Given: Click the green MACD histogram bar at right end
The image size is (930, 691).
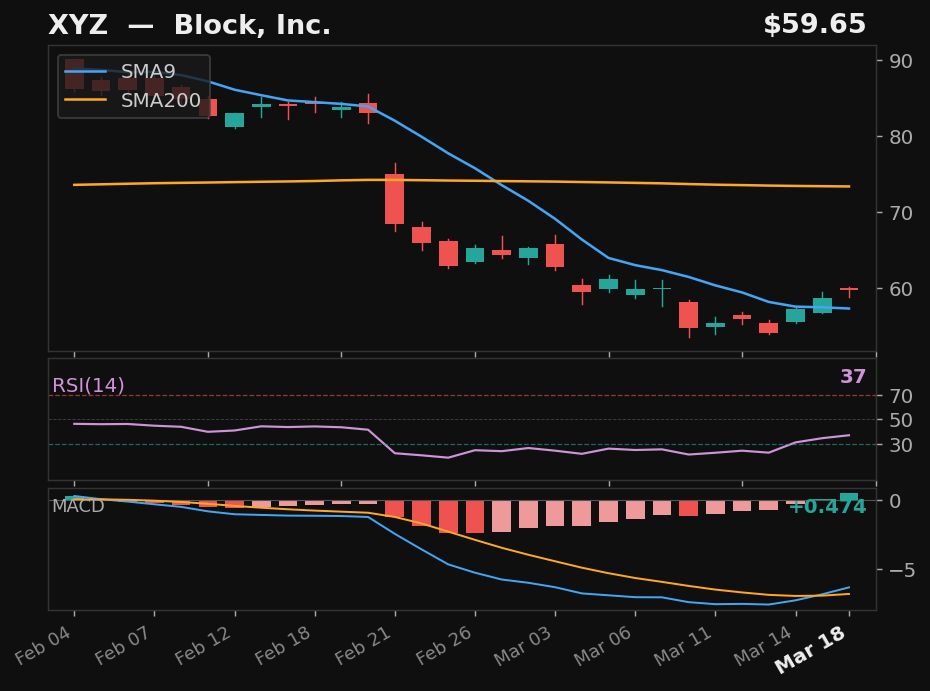Looking at the screenshot, I should [849, 497].
